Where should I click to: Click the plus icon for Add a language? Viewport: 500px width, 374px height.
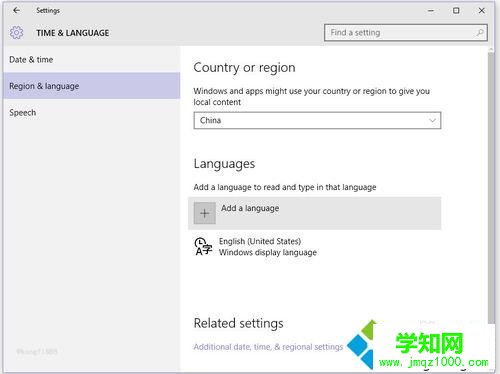[x=205, y=213]
